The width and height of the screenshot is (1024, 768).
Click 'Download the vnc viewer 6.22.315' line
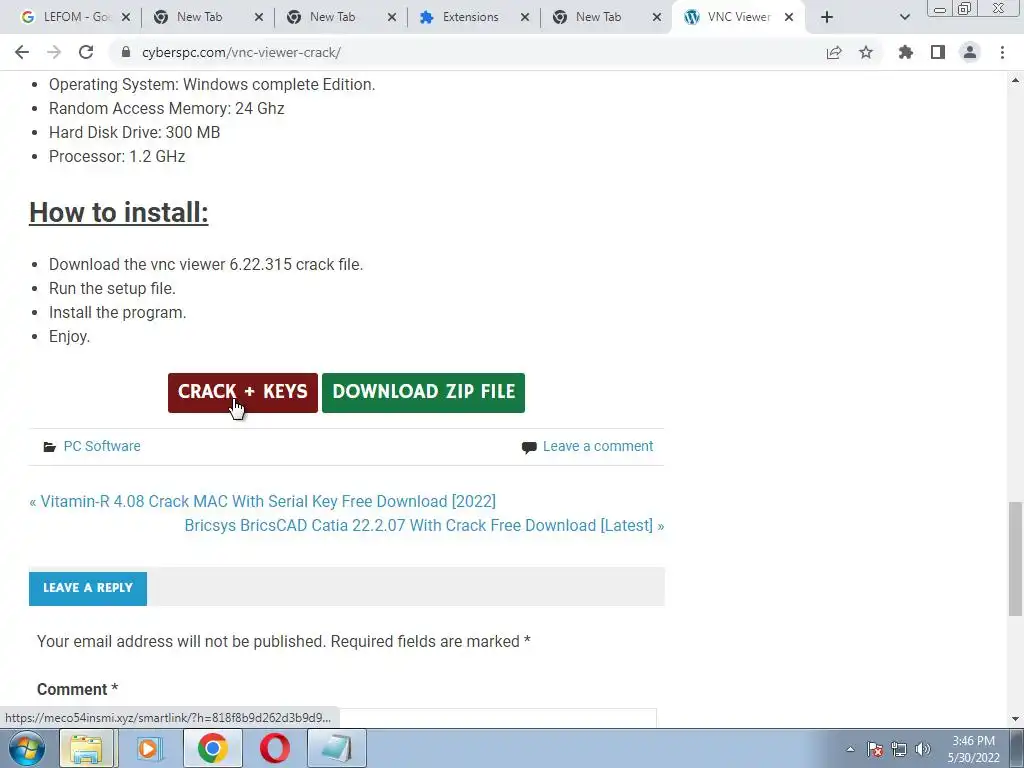click(206, 264)
